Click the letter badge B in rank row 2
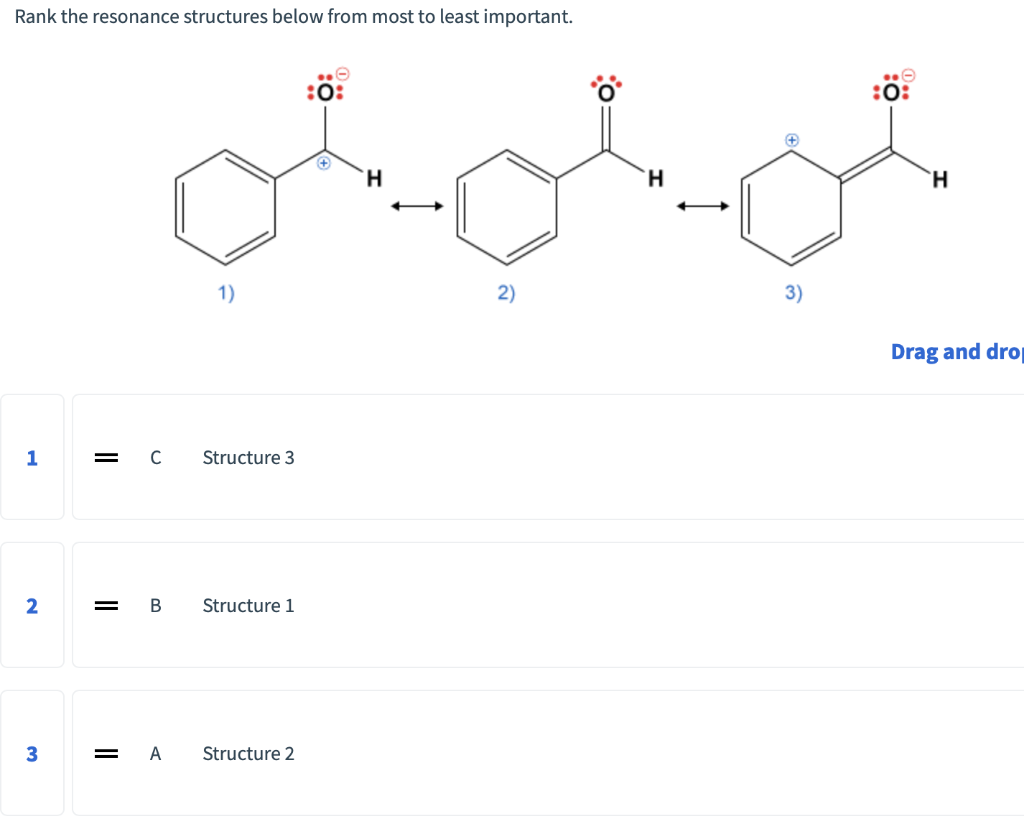 [x=155, y=605]
